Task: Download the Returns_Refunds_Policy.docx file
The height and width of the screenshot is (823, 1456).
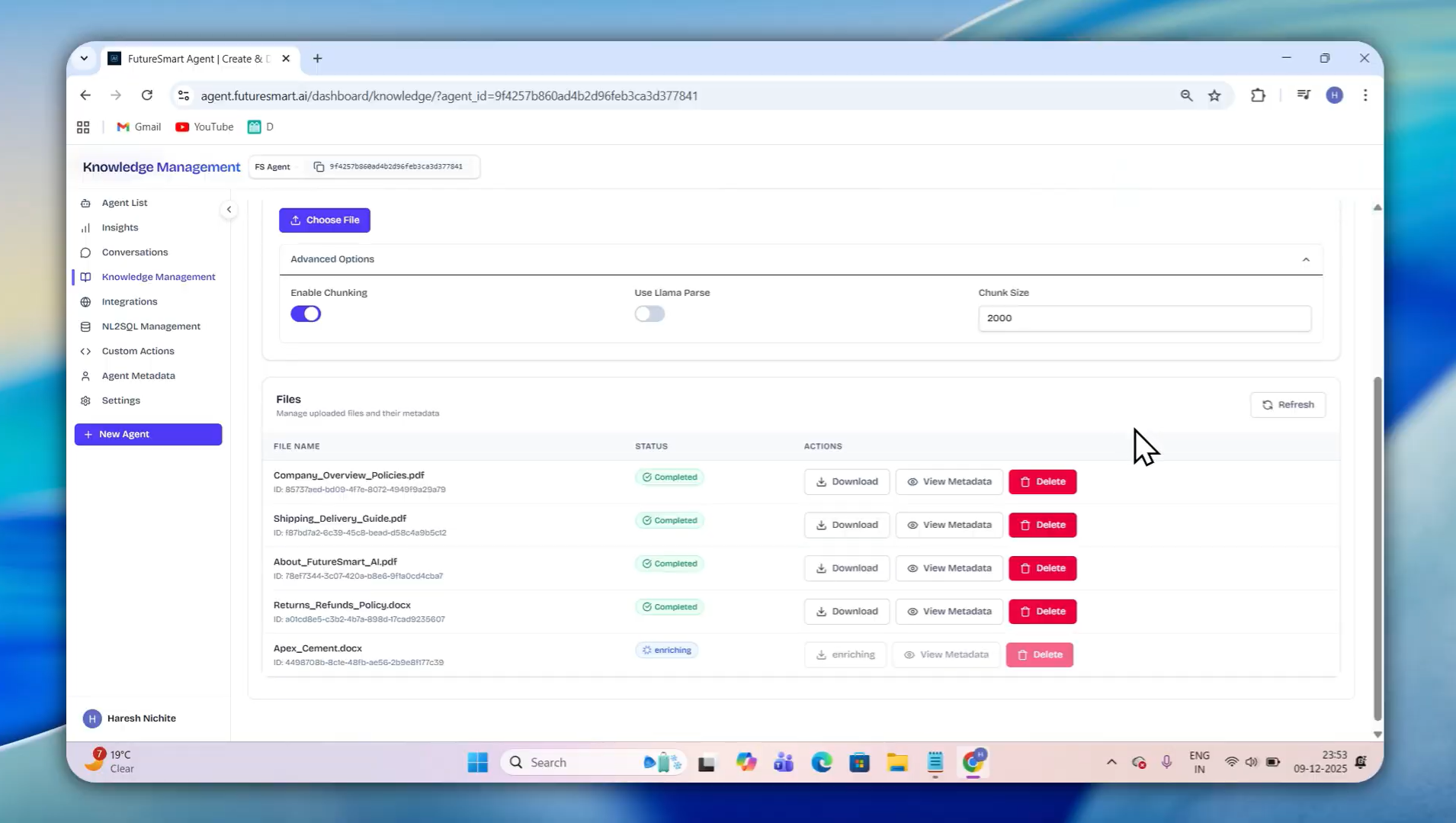Action: [x=846, y=612]
